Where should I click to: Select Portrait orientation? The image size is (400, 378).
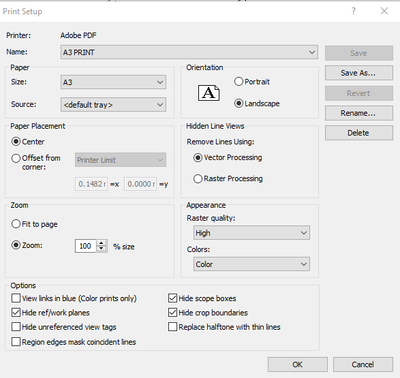tap(238, 81)
